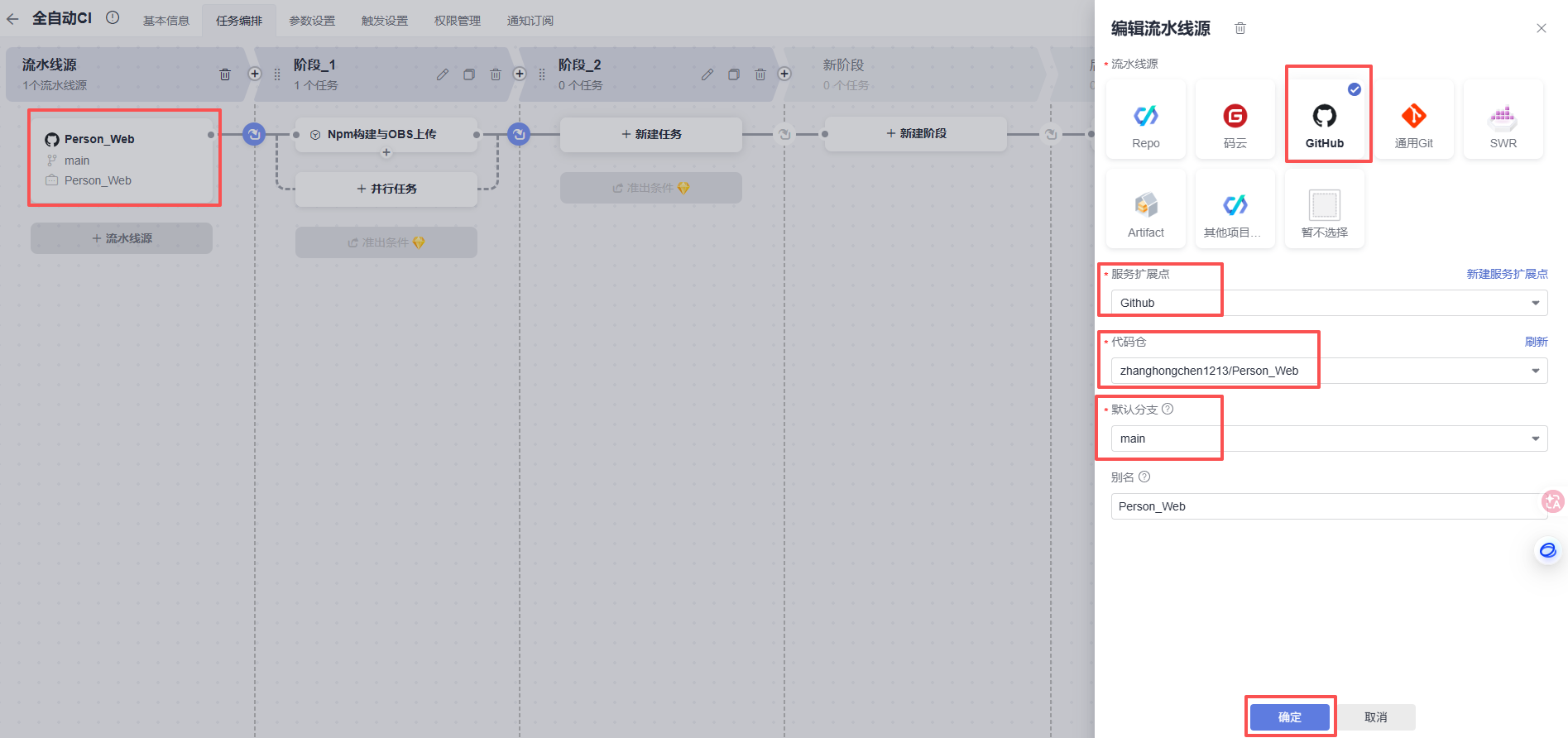
Task: Choose Repo as pipeline source
Action: click(1146, 120)
